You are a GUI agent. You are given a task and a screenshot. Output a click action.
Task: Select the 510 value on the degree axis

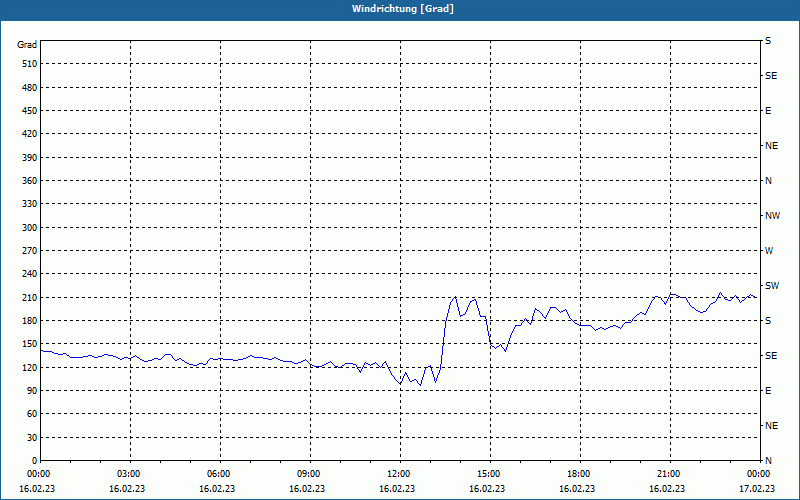tap(30, 64)
